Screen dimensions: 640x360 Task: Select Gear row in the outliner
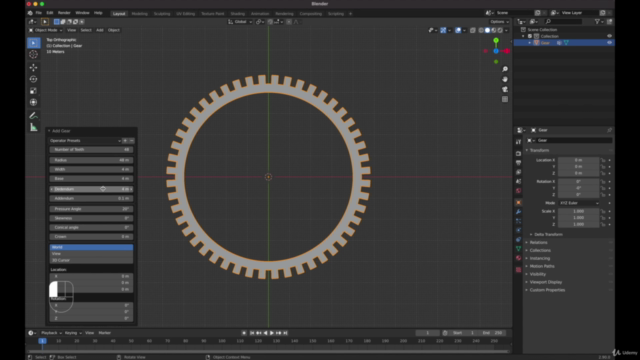point(564,42)
